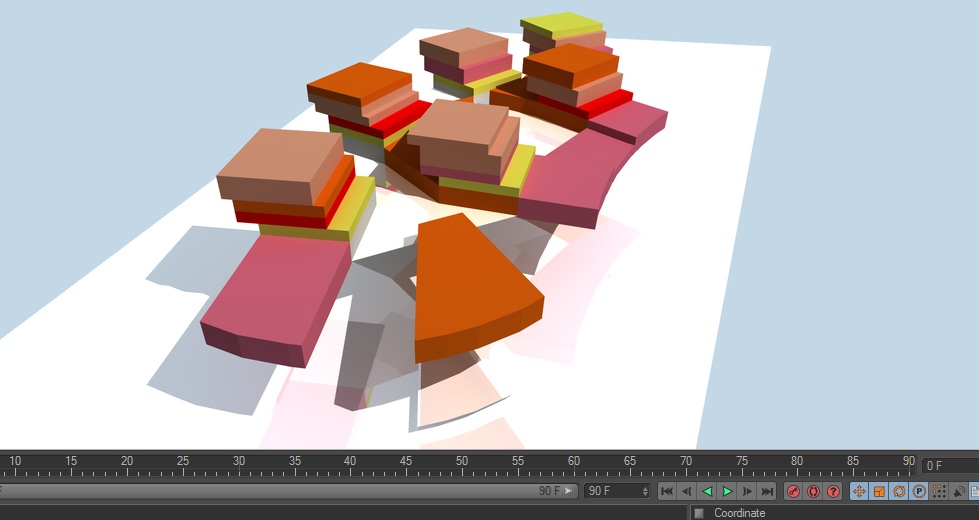Step to the next frame

tap(747, 491)
